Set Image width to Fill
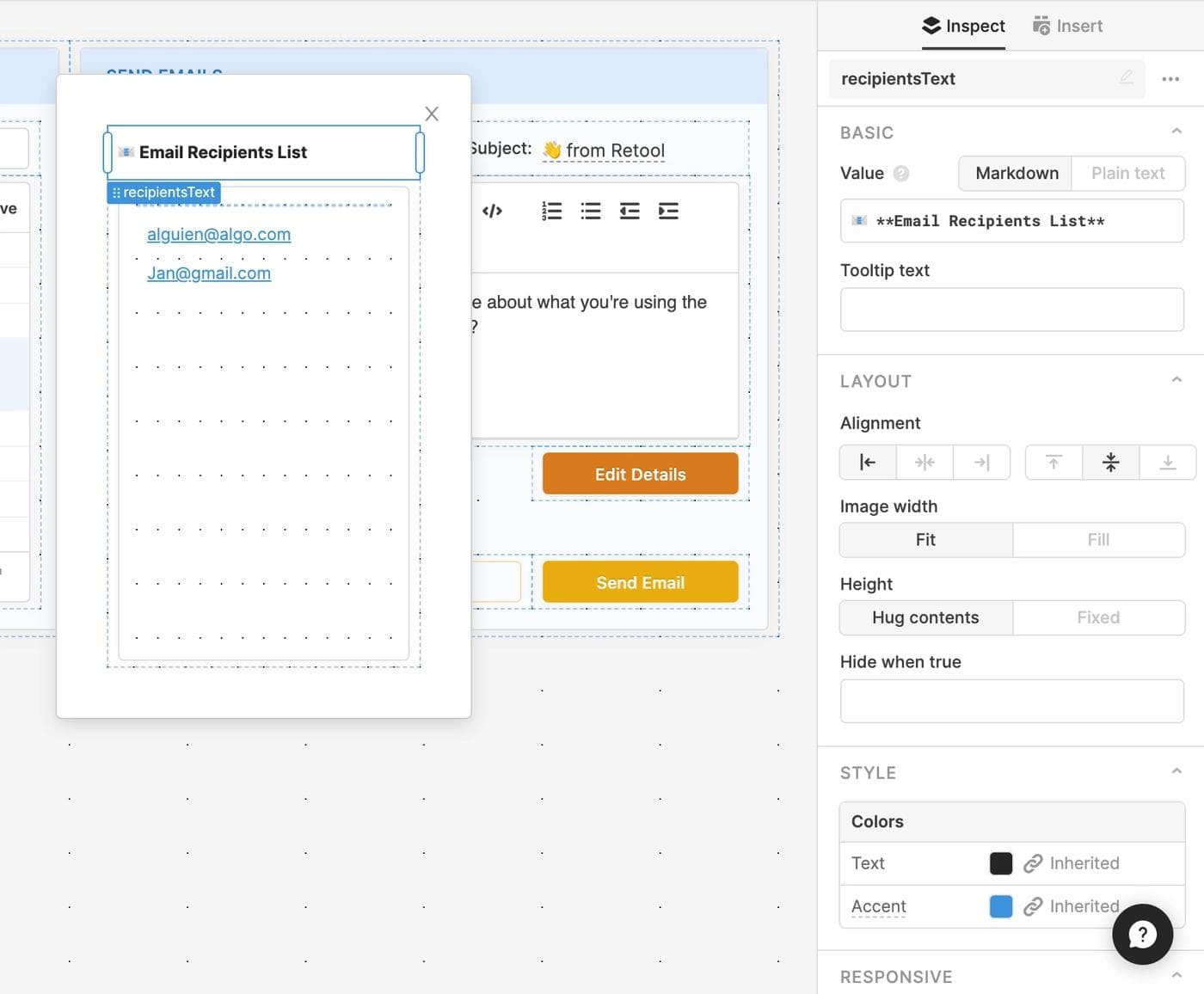1204x994 pixels. [x=1098, y=540]
